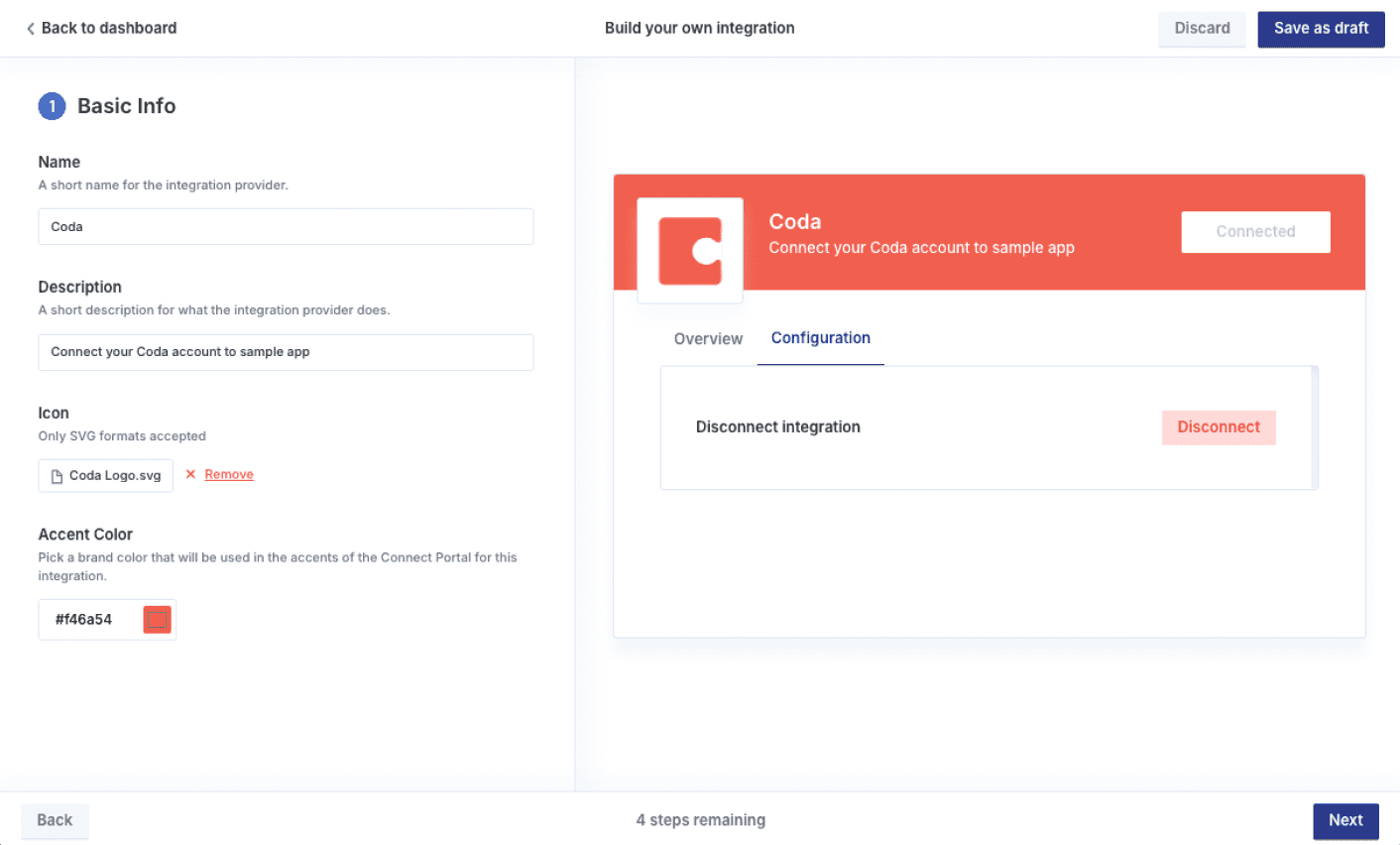Screen dimensions: 1400x845
Task: Click the step 1 number badge
Action: (x=52, y=106)
